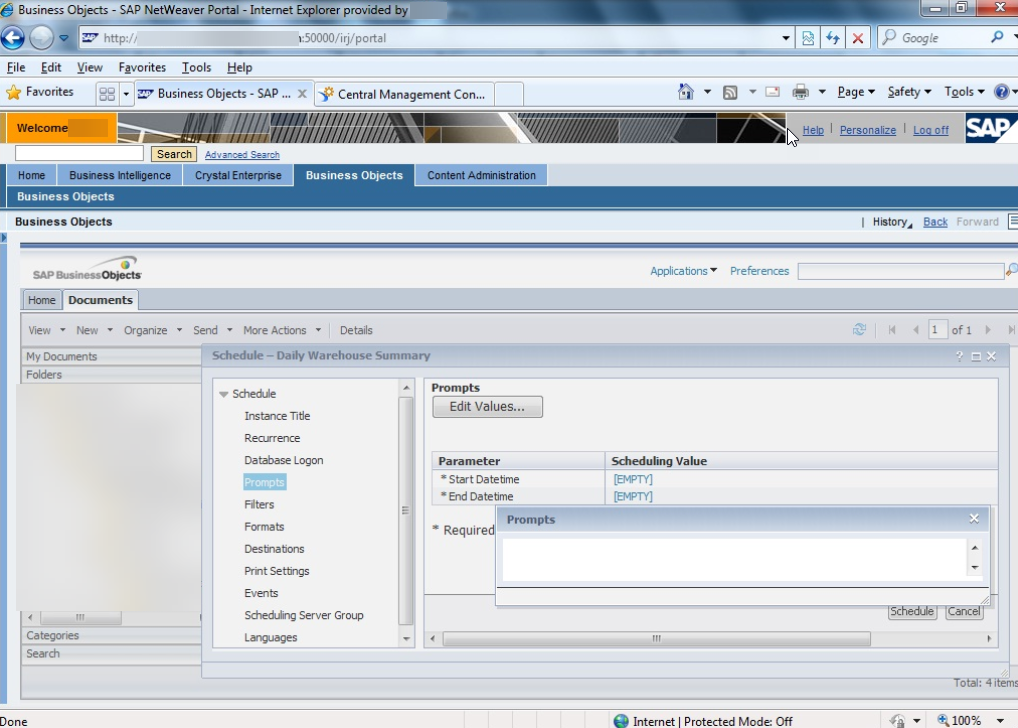
Task: Select the Content Administration portal tab
Action: (x=481, y=175)
